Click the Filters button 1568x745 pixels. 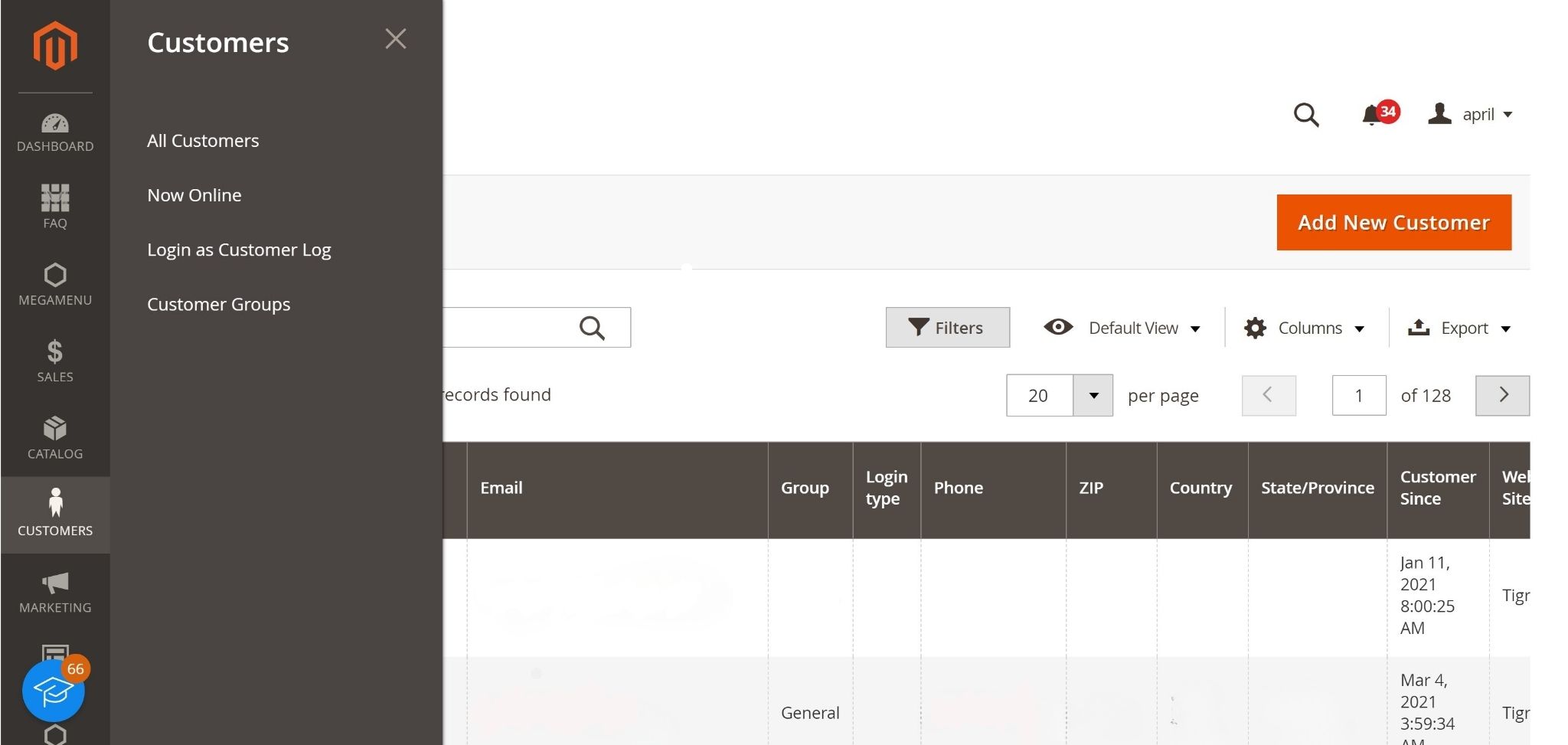point(947,328)
